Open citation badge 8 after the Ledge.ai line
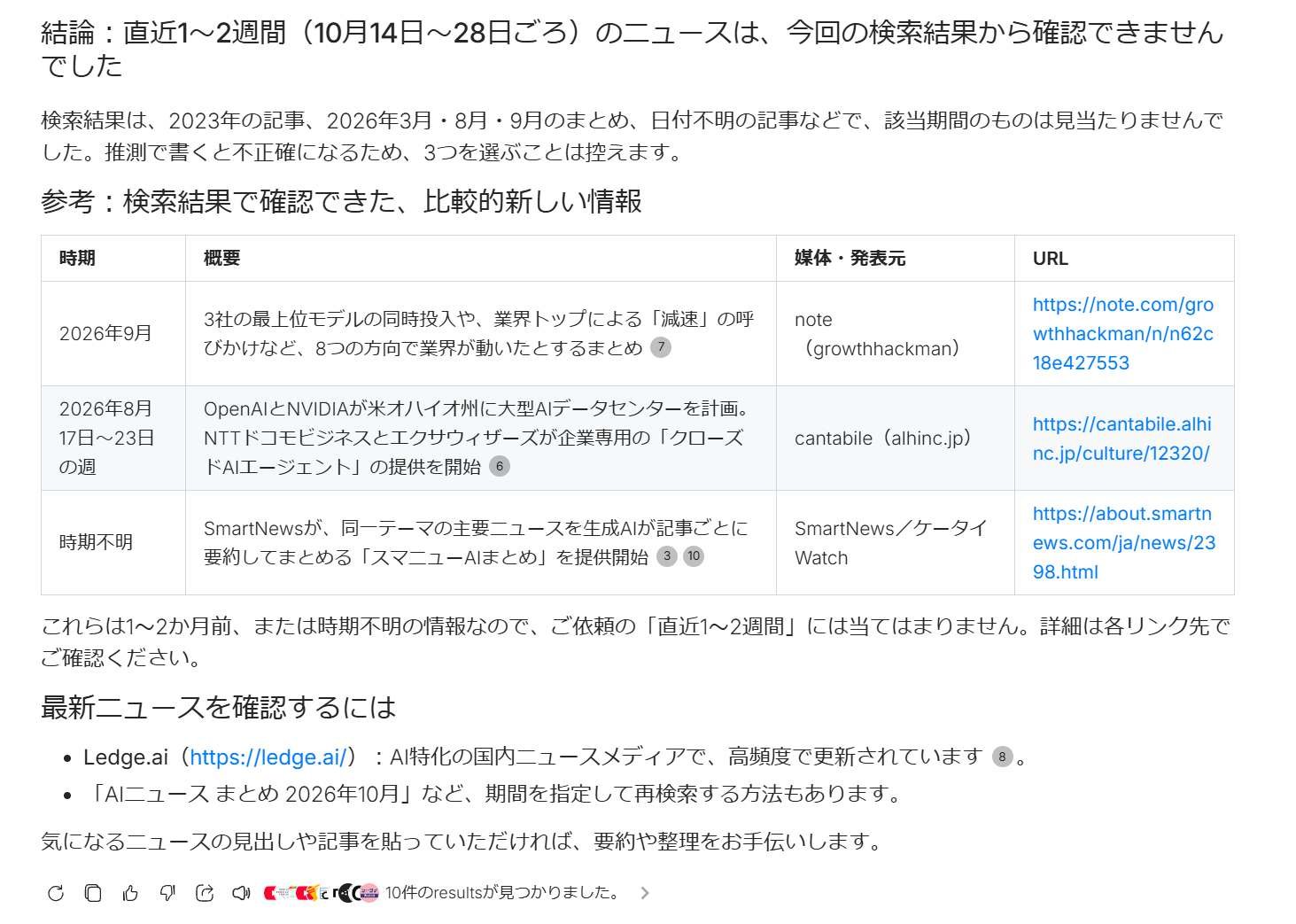 1002,757
